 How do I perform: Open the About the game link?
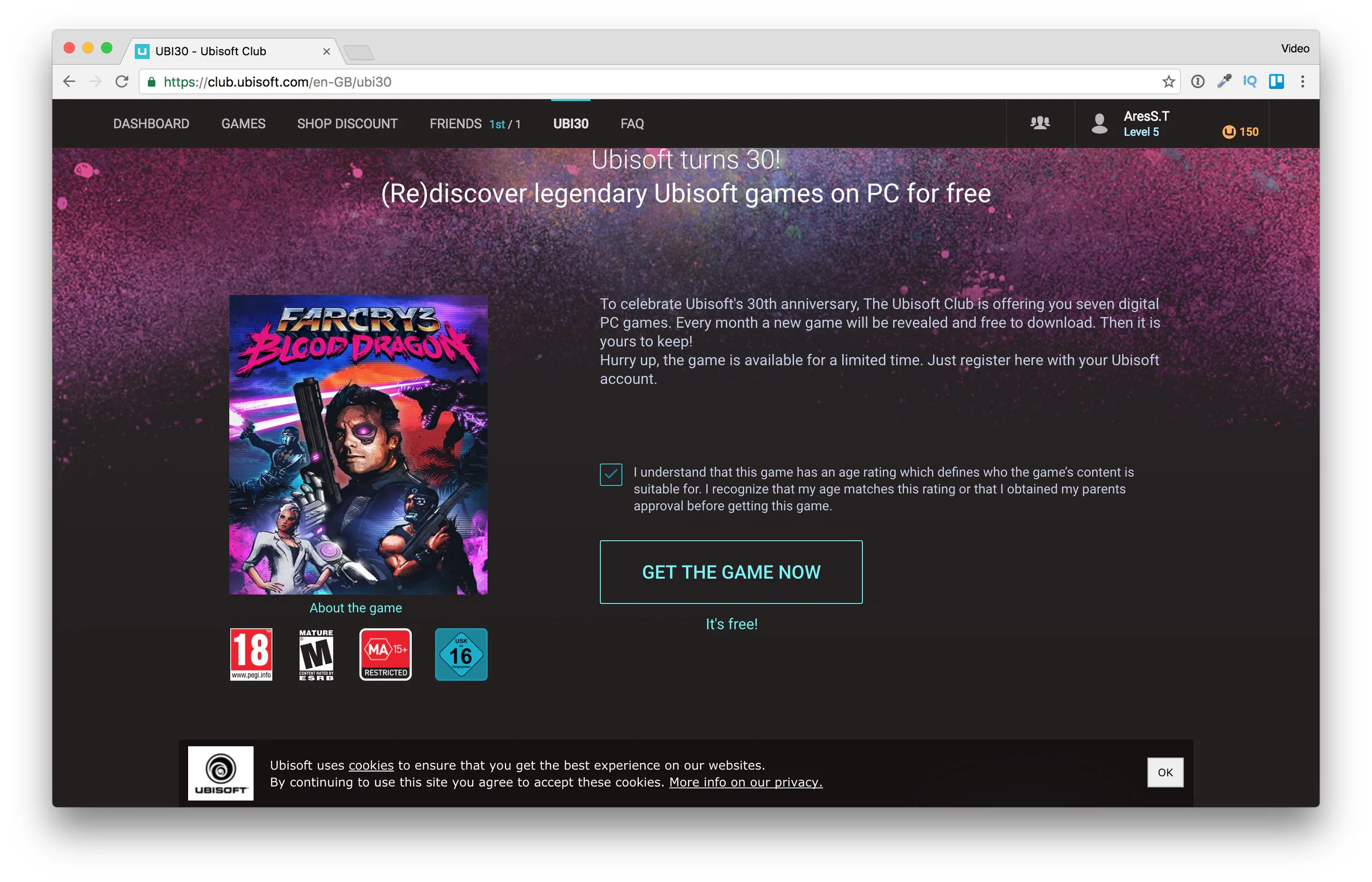(355, 607)
